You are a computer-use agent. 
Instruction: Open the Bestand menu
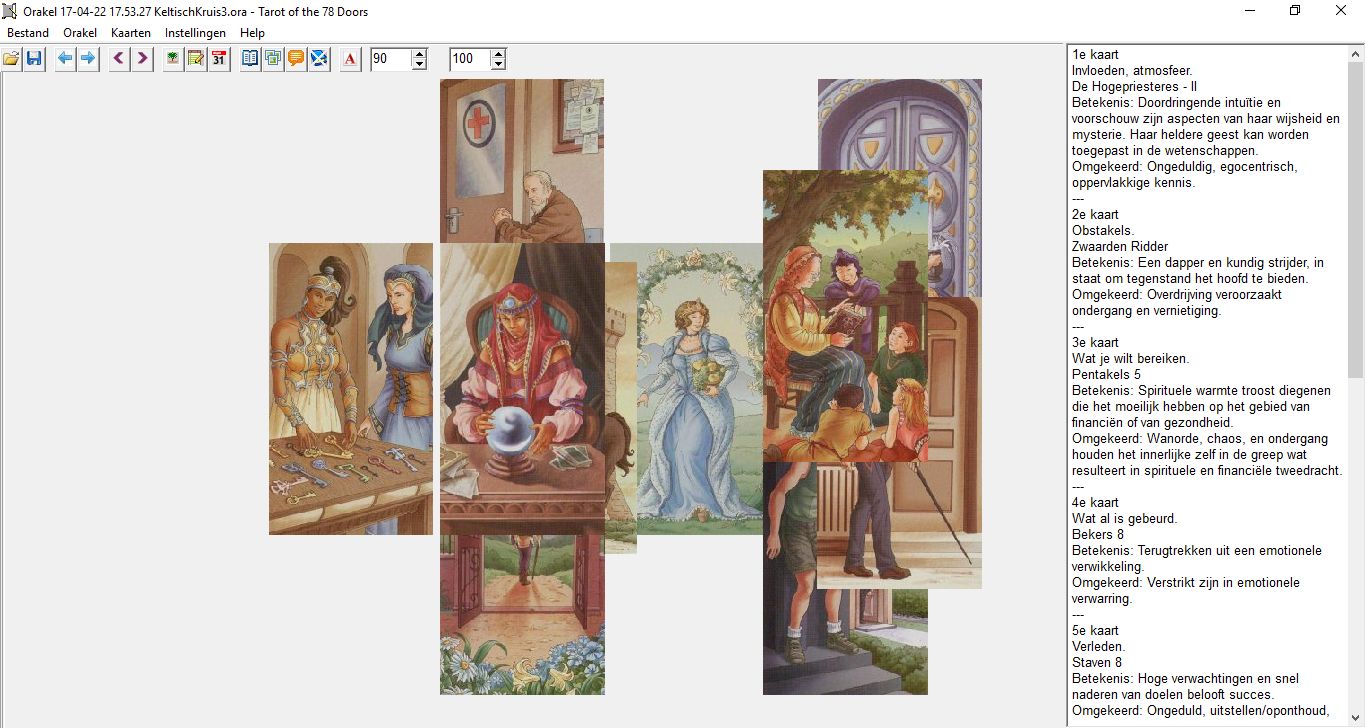coord(28,33)
